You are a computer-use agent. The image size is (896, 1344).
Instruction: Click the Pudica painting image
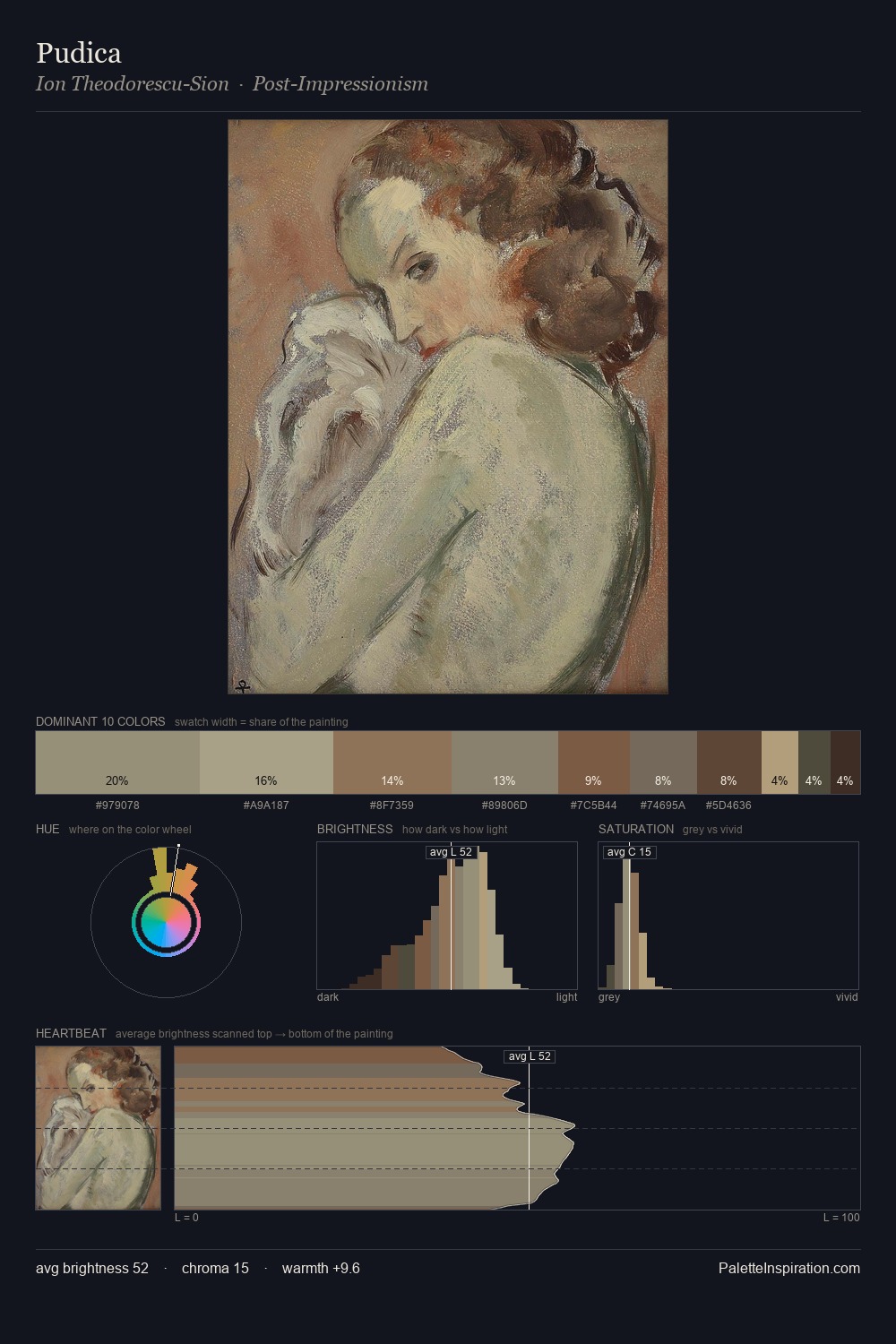tap(448, 407)
